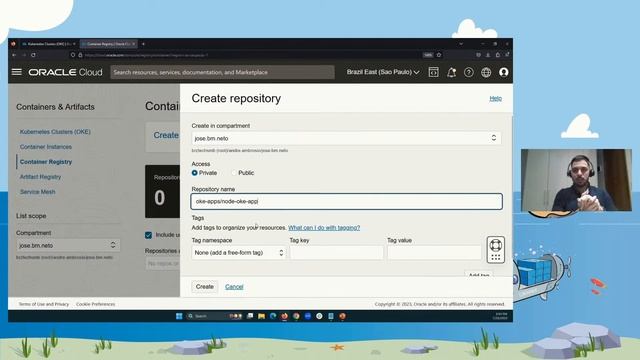Viewport: 640px width, 360px height.
Task: Open Service Mesh in sidebar
Action: click(38, 192)
